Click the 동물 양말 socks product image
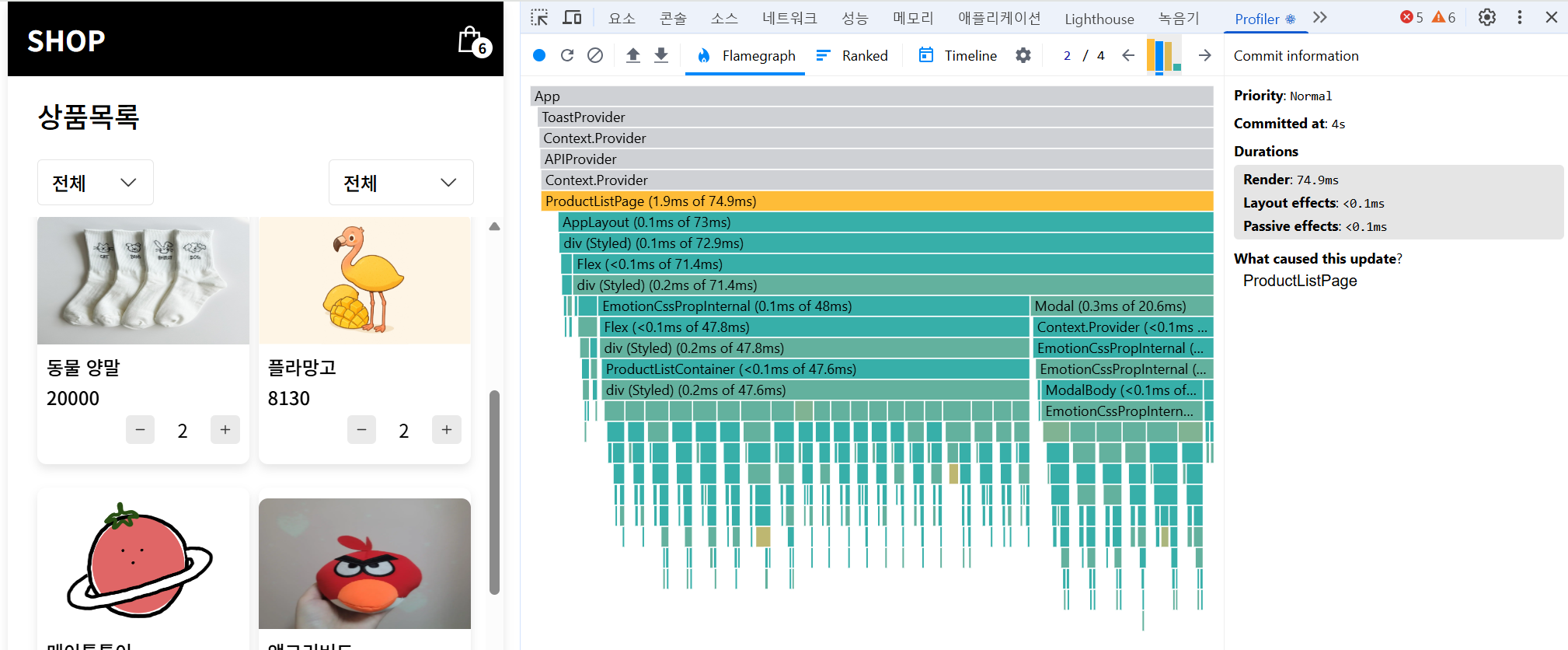Screen dimensions: 1568x650 point(143,281)
